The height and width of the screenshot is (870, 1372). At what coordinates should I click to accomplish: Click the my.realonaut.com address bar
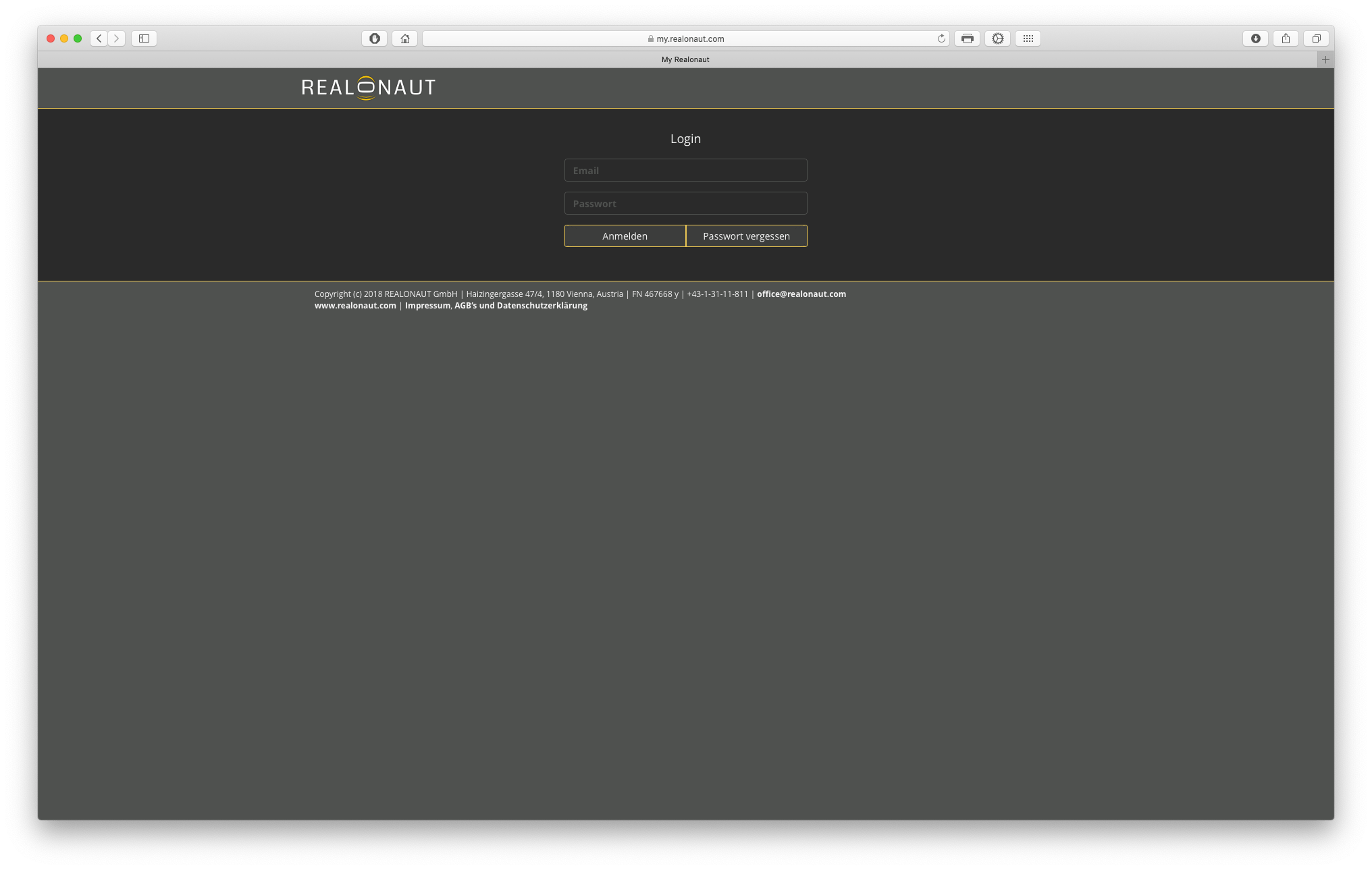click(685, 38)
